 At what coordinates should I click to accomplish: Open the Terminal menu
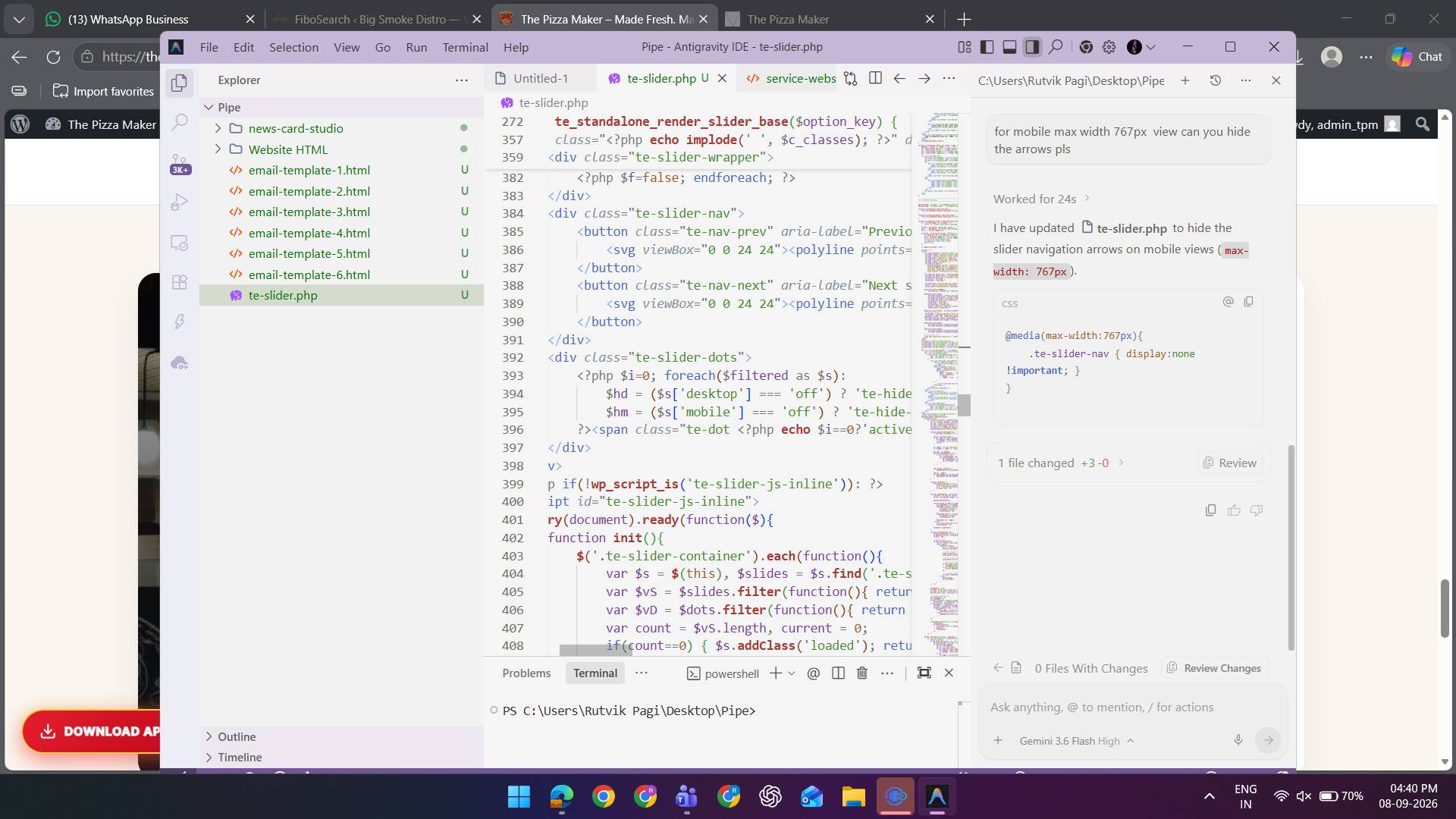[465, 47]
